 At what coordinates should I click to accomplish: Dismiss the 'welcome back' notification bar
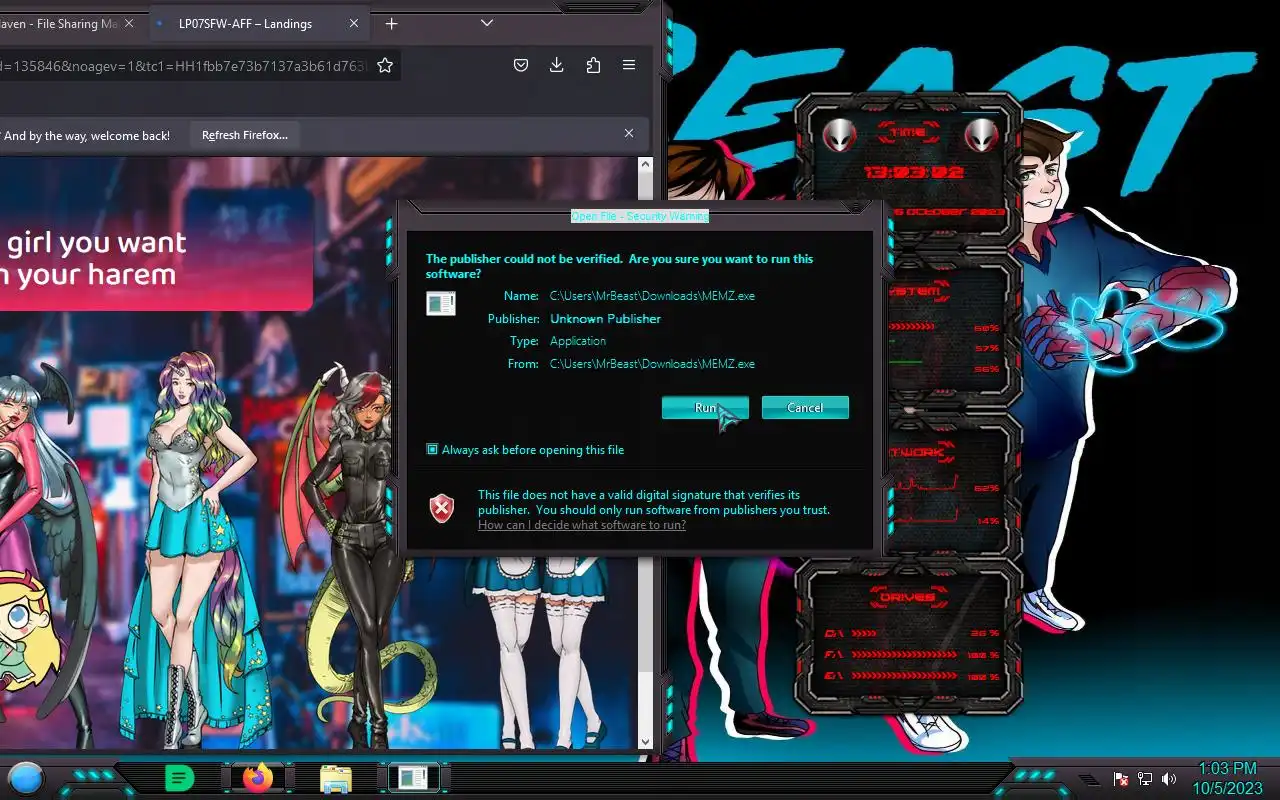[x=629, y=133]
